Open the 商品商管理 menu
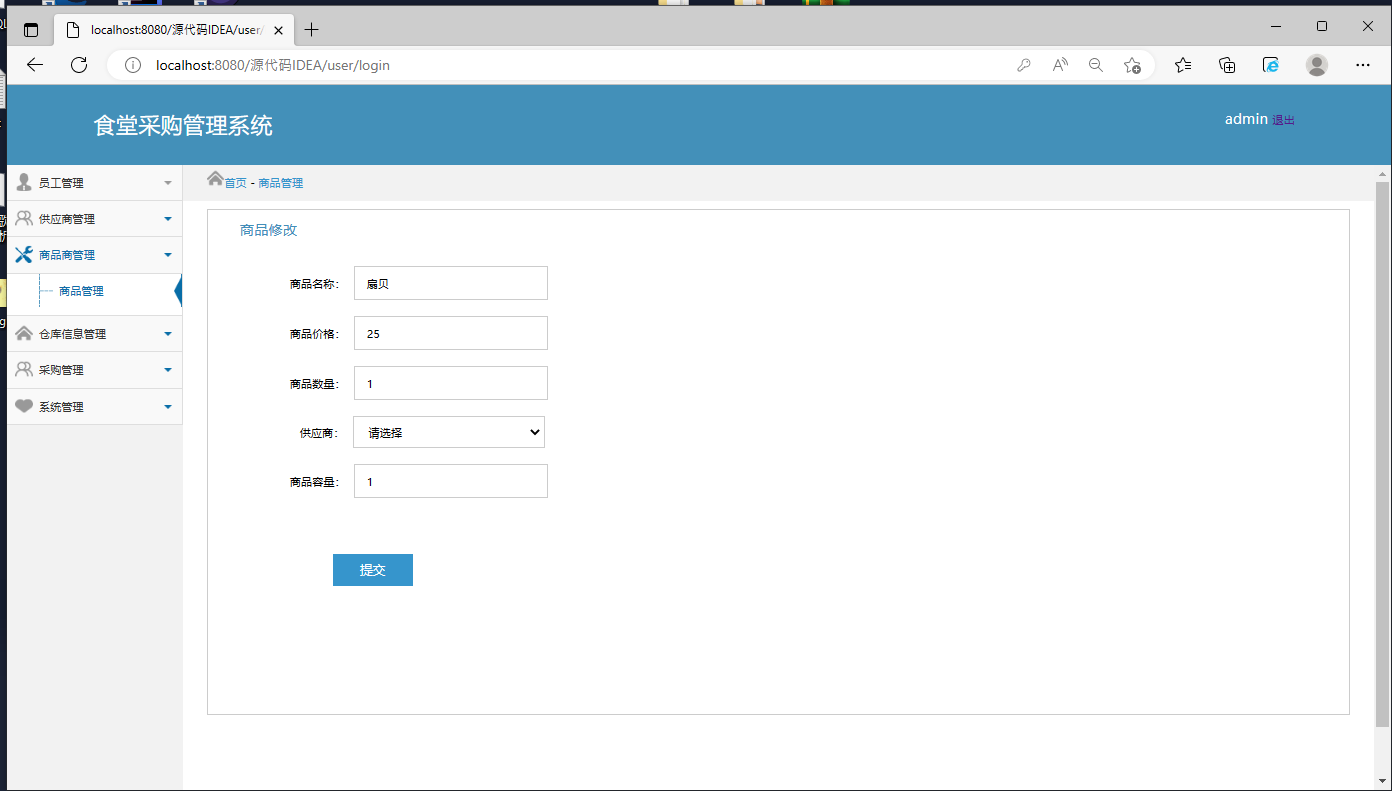The image size is (1392, 791). point(94,255)
